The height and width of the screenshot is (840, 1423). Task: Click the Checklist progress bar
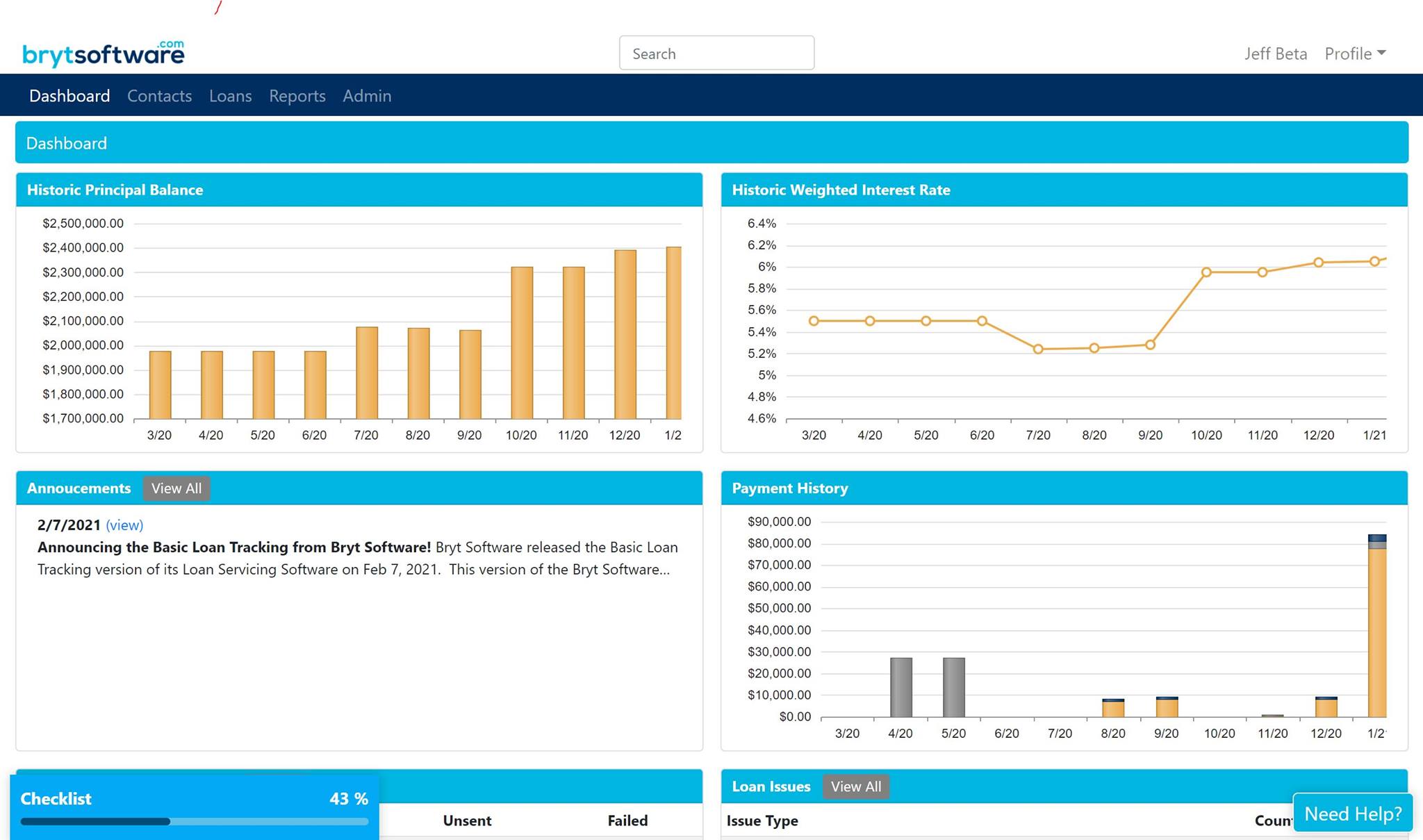pyautogui.click(x=195, y=821)
